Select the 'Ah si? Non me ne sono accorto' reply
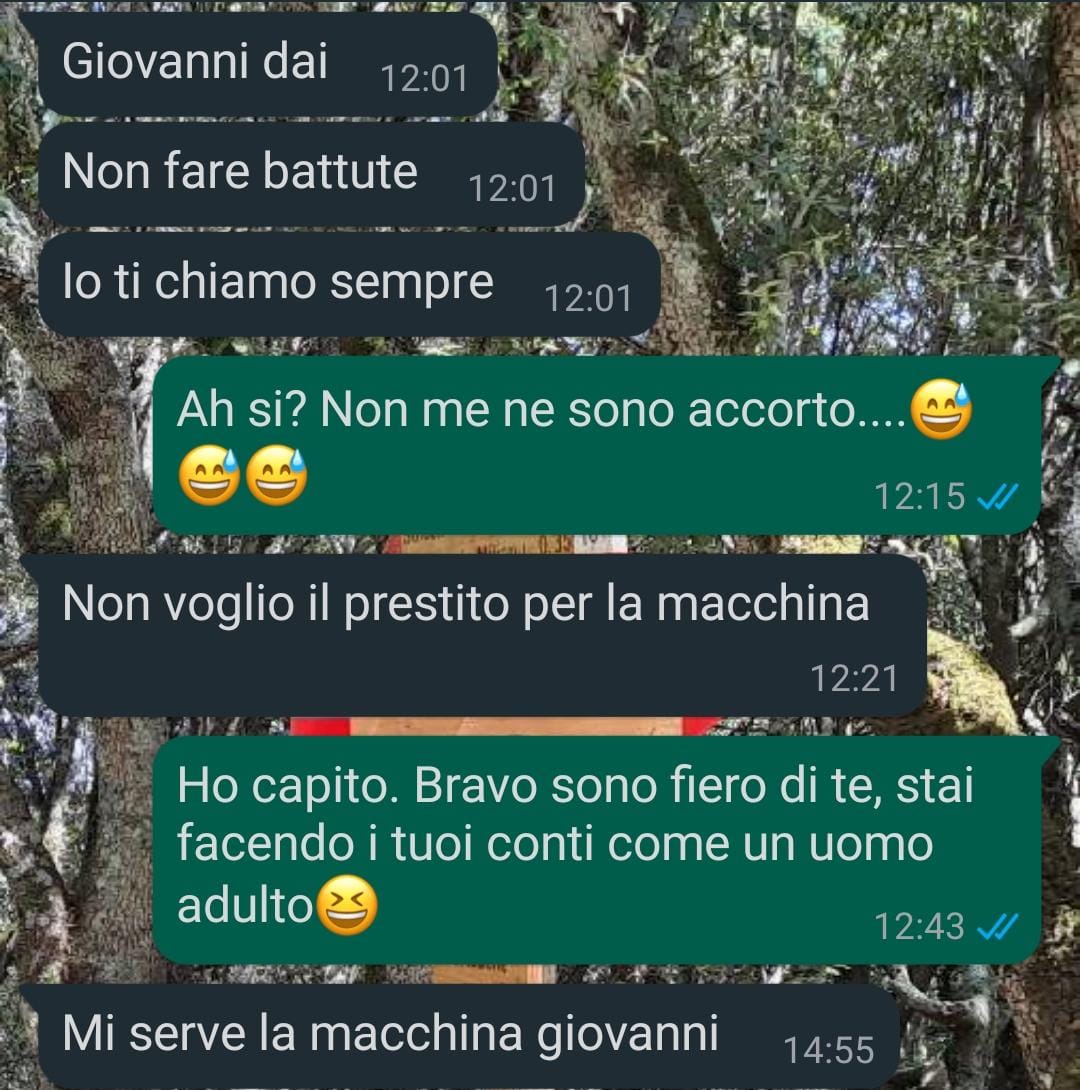Screen dimensions: 1080x1090 click(597, 446)
